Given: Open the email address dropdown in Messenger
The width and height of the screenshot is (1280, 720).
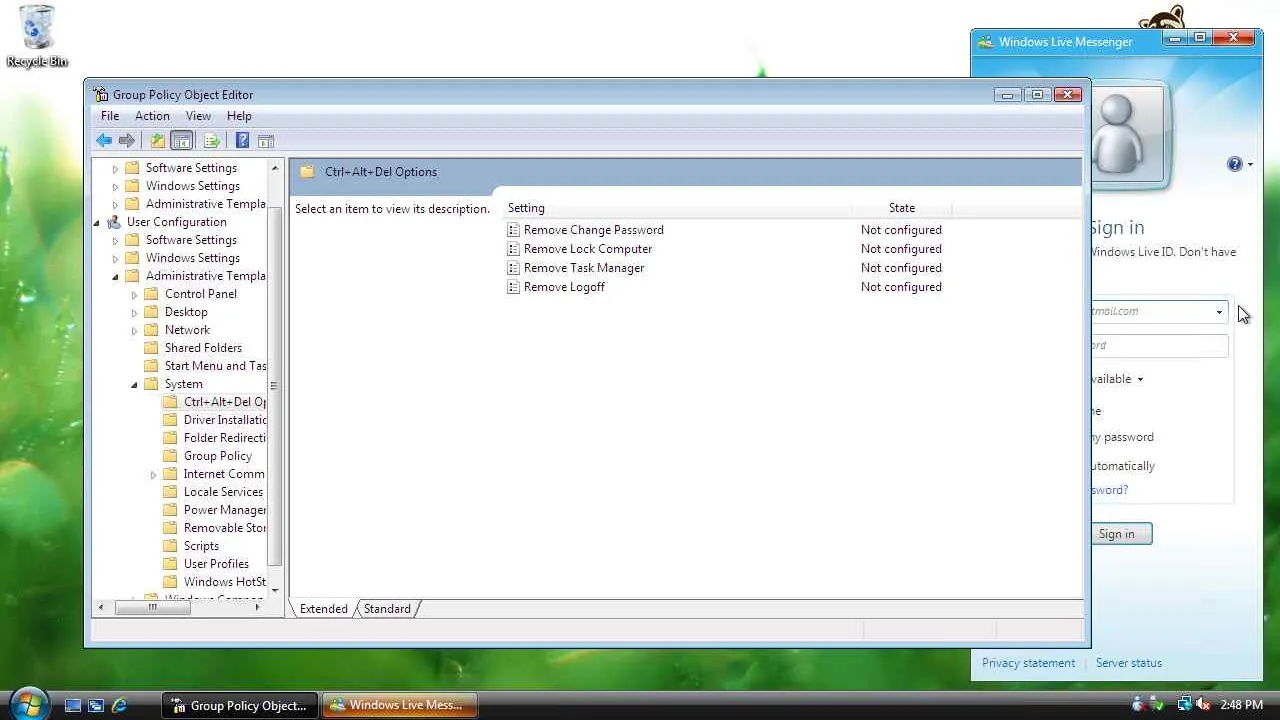Looking at the screenshot, I should 1219,312.
